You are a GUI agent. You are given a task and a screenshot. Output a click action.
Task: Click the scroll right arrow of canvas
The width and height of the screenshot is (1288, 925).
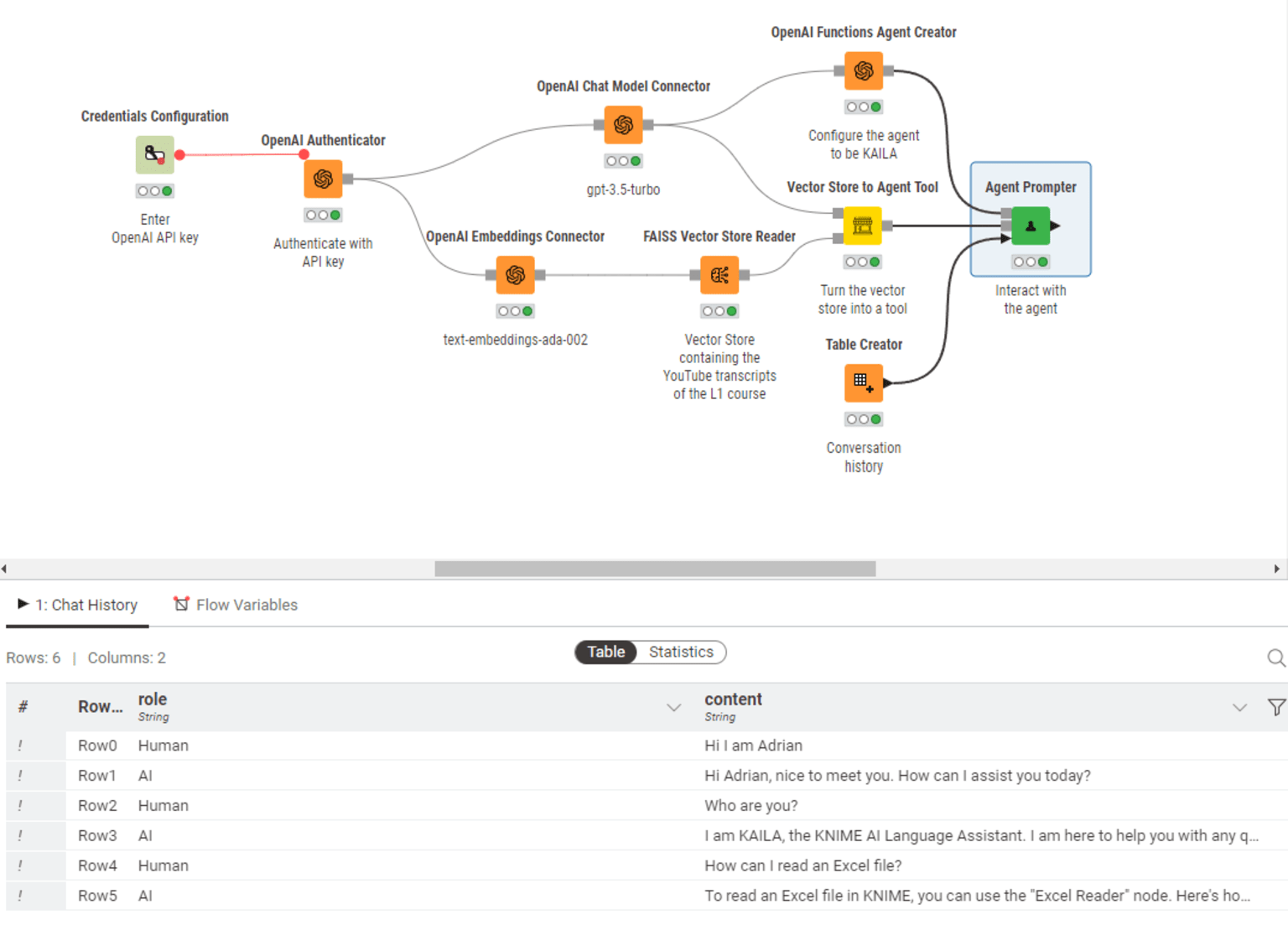click(1276, 569)
